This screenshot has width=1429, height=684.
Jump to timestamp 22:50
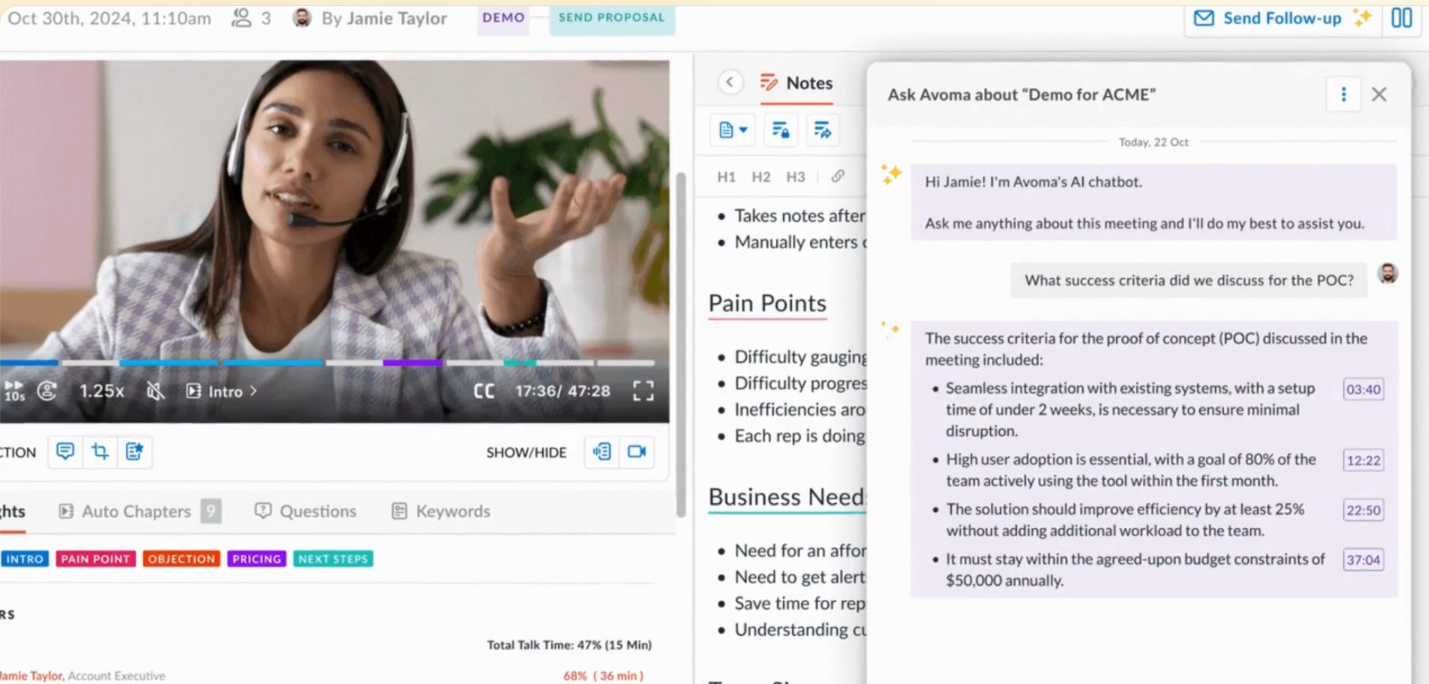tap(1363, 510)
